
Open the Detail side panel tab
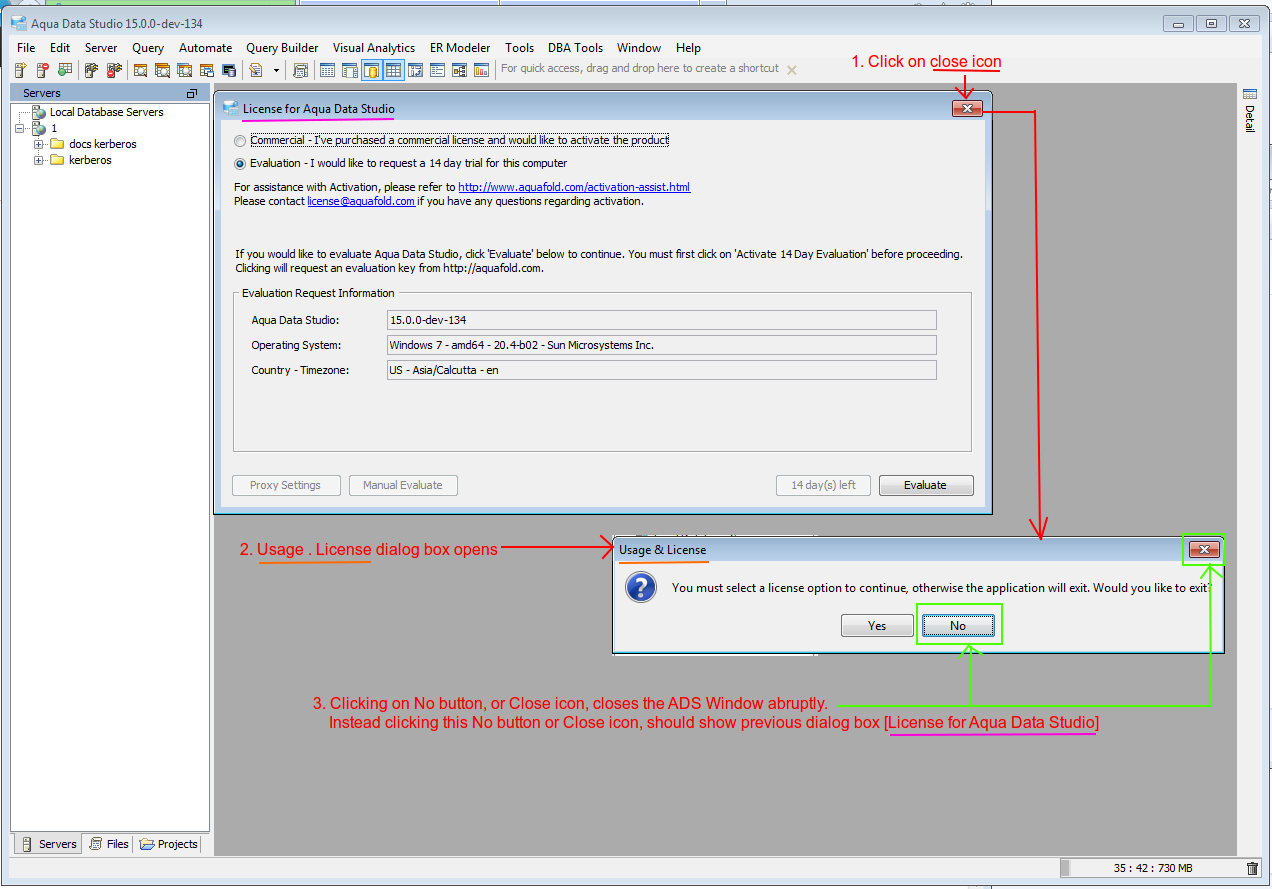(x=1249, y=112)
